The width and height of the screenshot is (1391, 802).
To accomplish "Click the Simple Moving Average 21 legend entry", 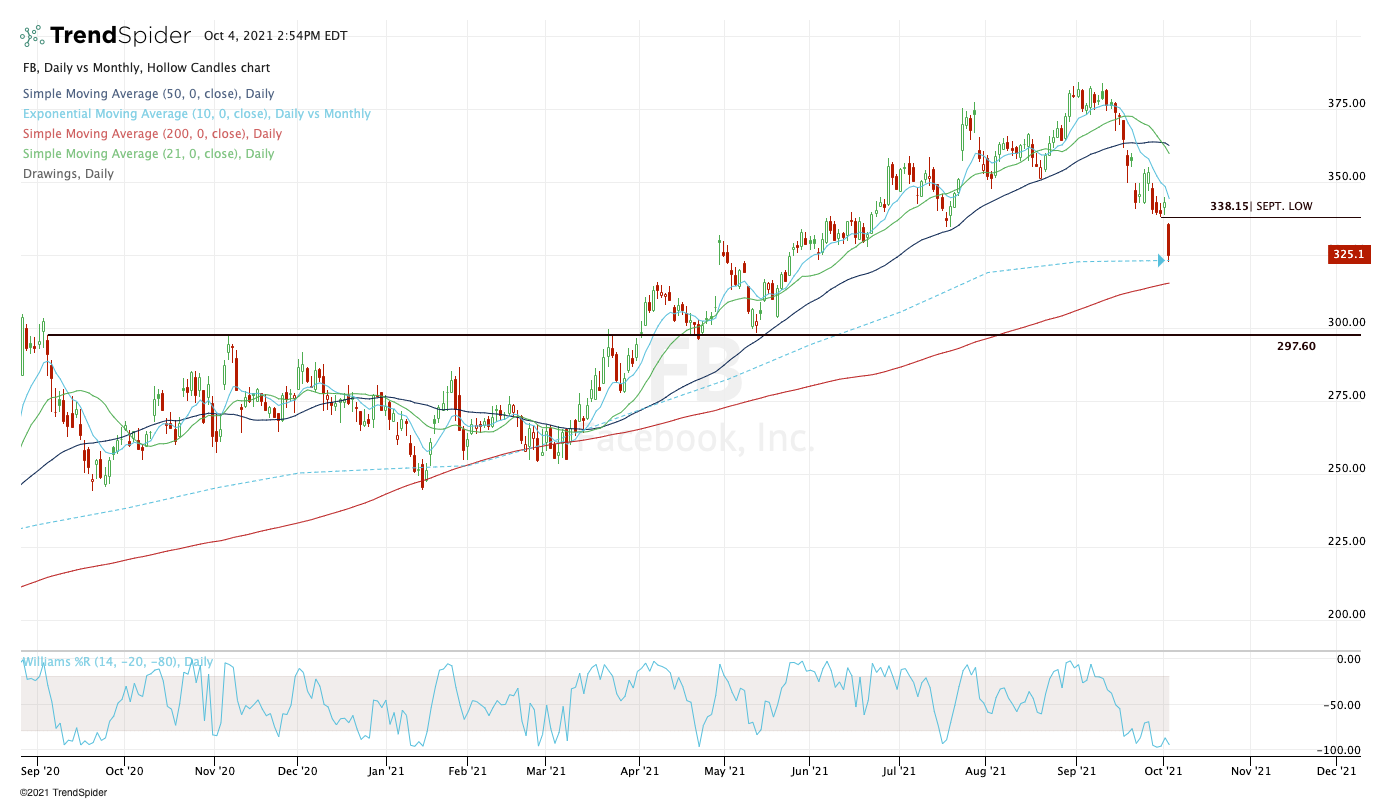I will coord(148,154).
